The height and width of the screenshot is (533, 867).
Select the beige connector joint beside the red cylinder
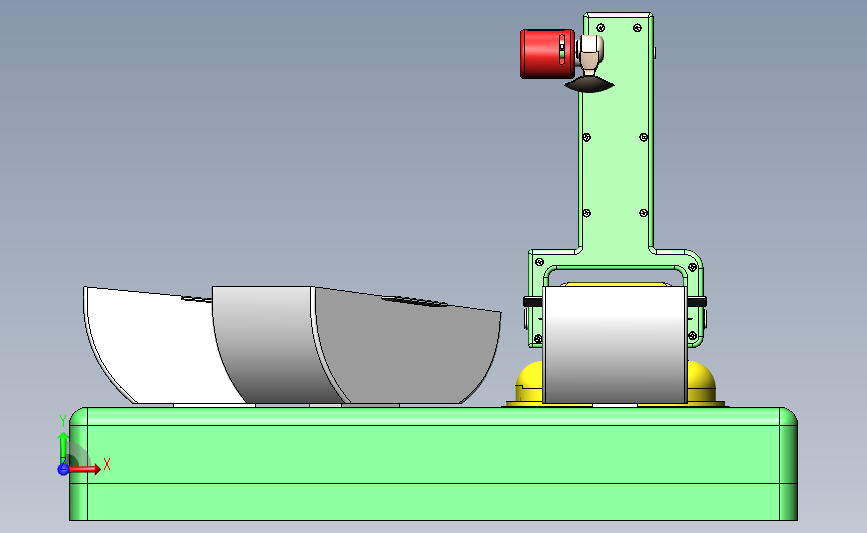click(589, 54)
